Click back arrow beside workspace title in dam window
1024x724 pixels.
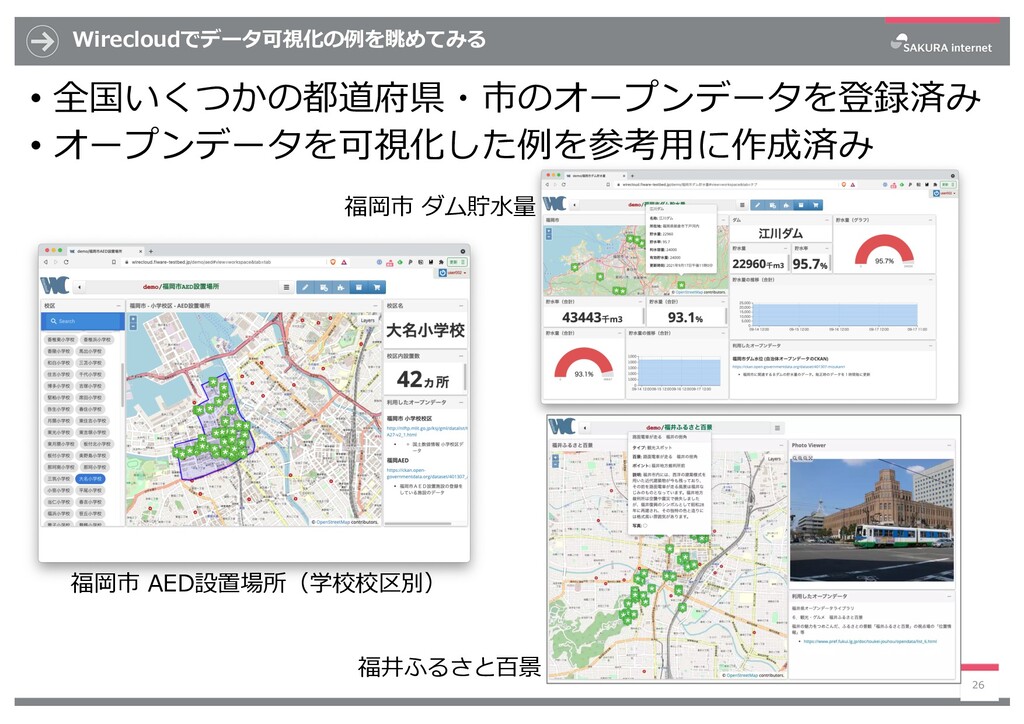(575, 204)
